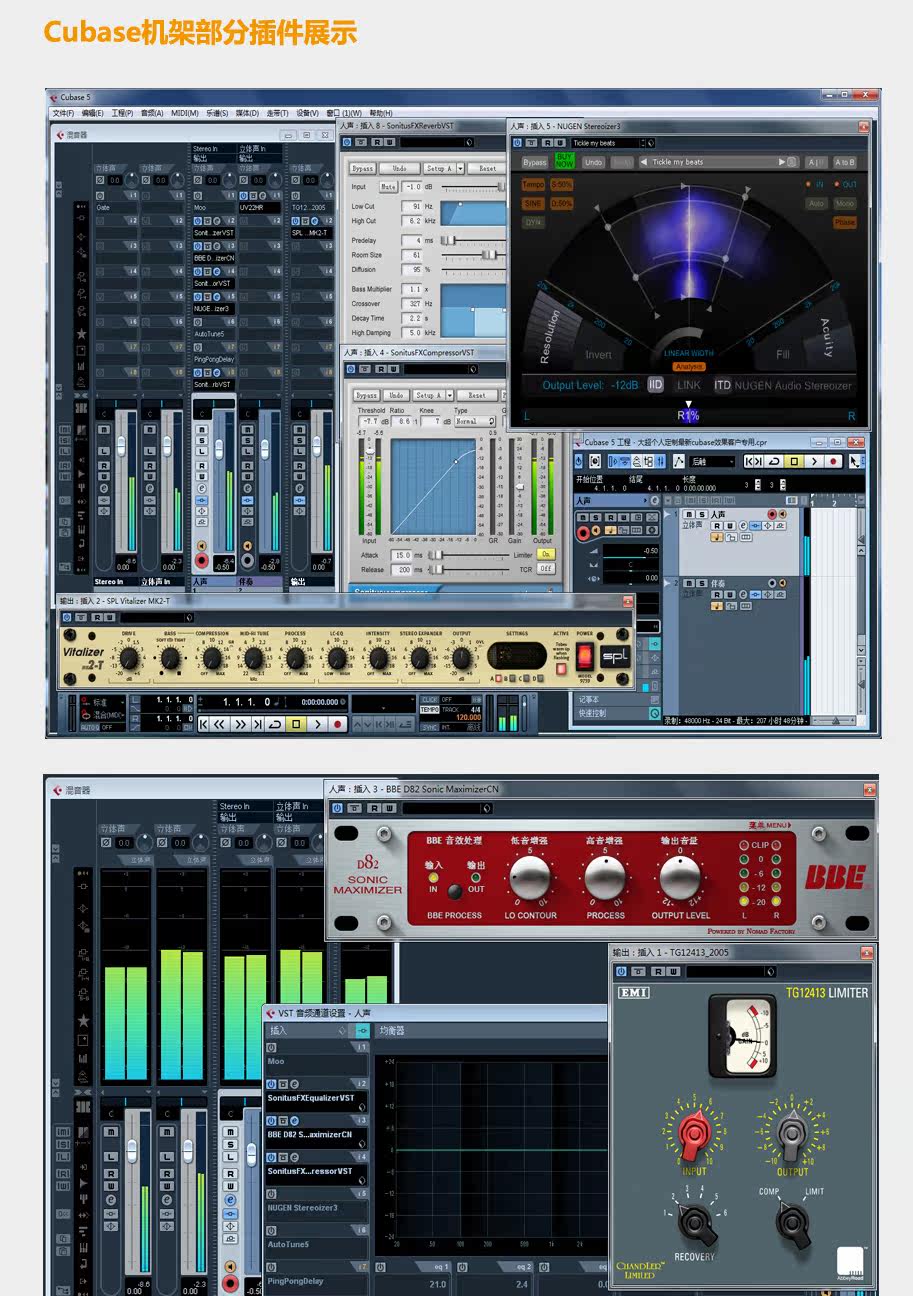This screenshot has height=1296, width=913.
Task: Toggle Phase button in NUGEN Stereoizer
Action: coord(845,222)
